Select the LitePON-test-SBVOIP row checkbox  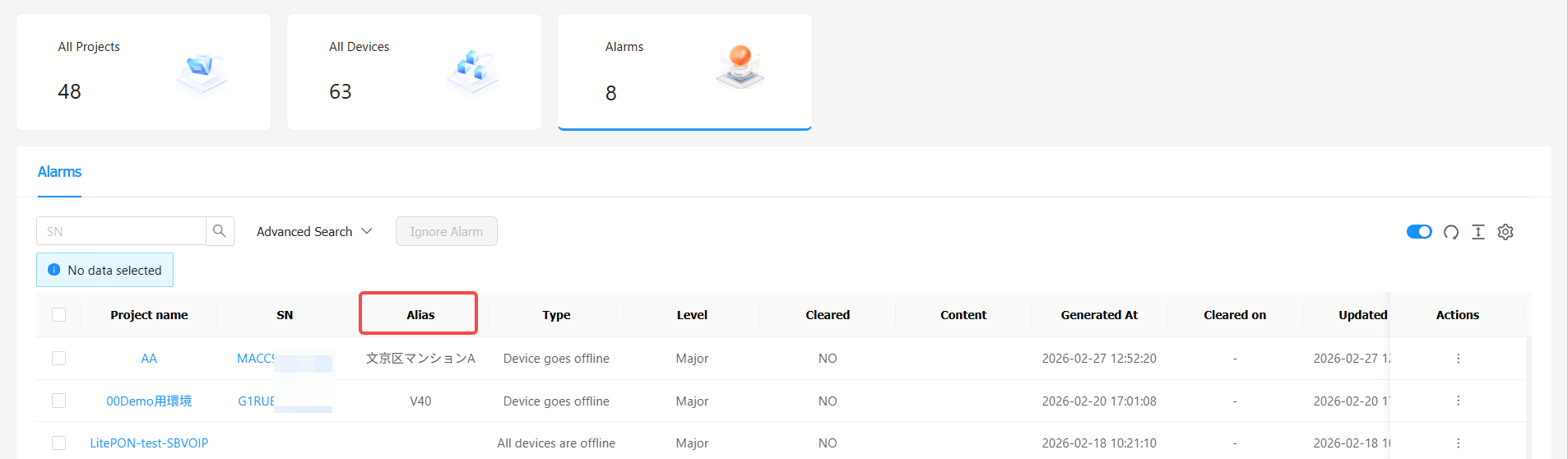click(x=58, y=443)
